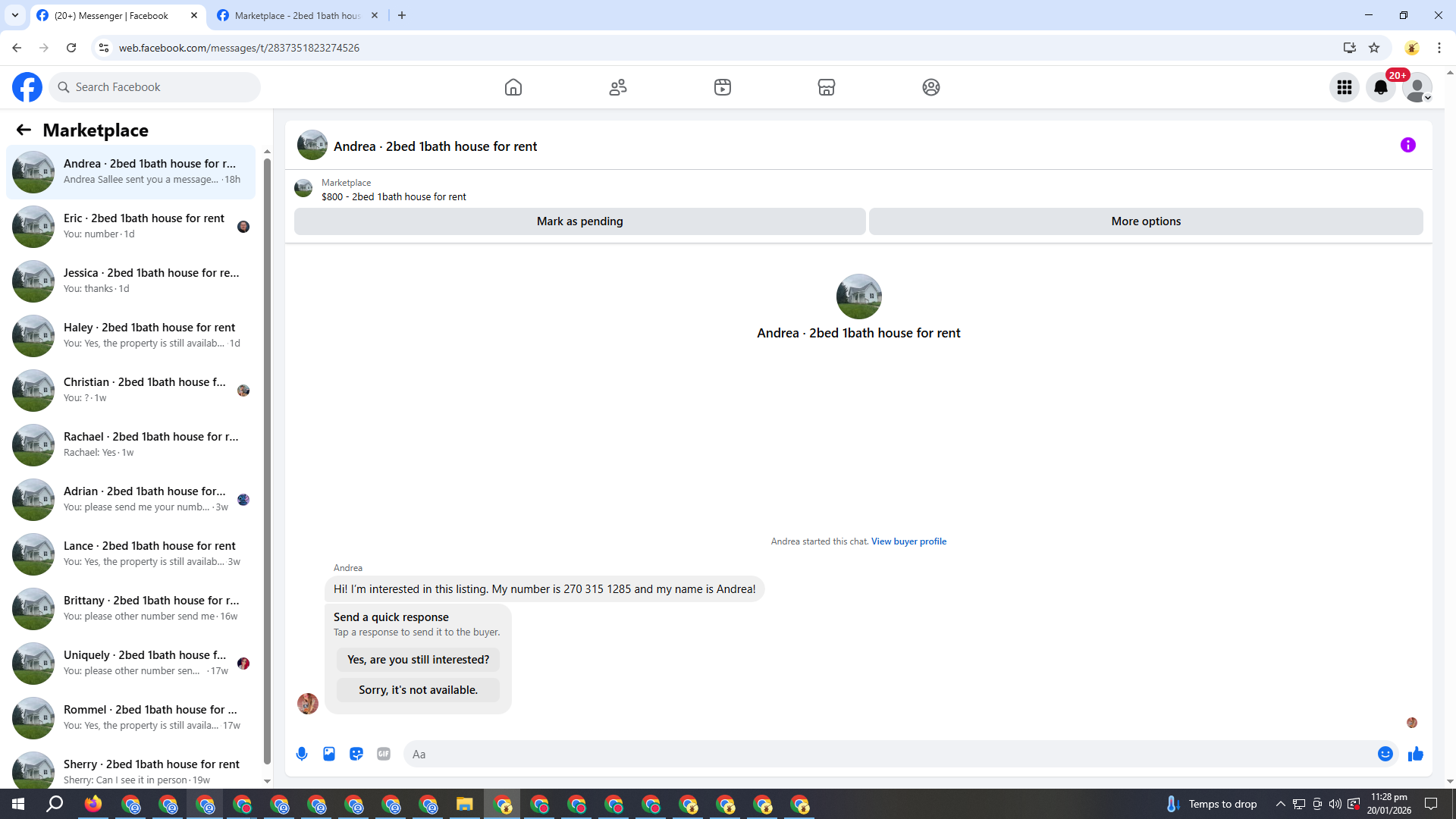Open Haley's conversation
Viewport: 1456px width, 819px height.
point(130,335)
